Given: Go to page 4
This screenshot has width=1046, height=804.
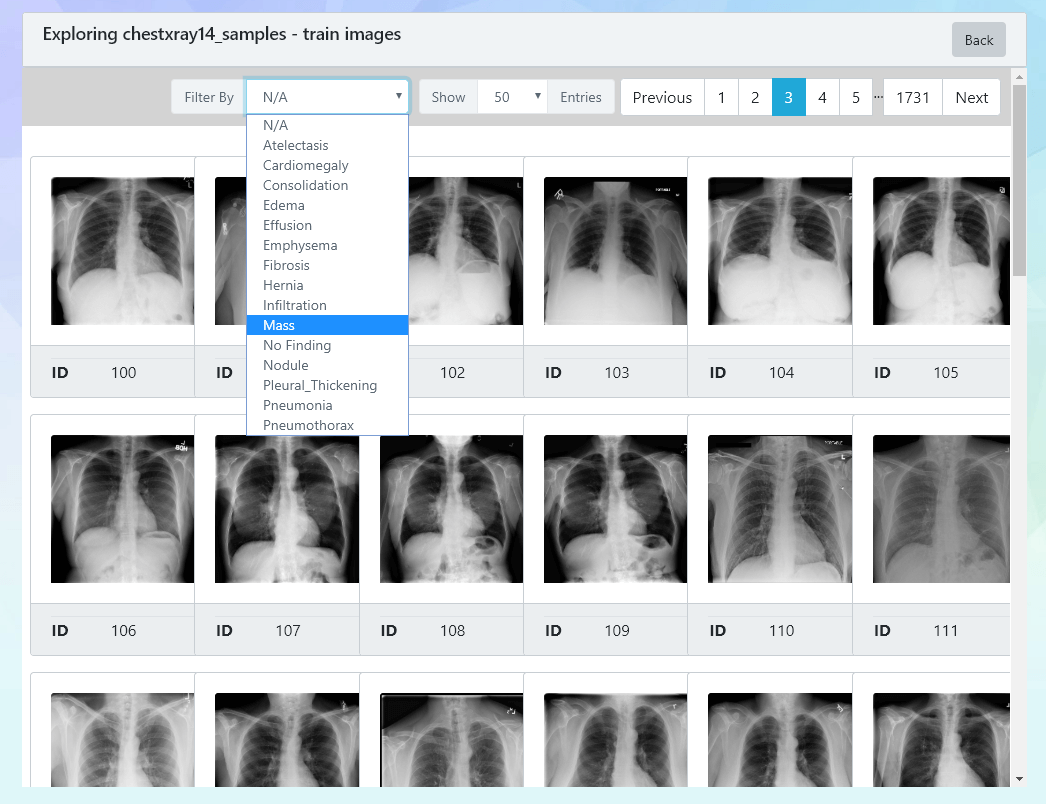Looking at the screenshot, I should tap(823, 97).
